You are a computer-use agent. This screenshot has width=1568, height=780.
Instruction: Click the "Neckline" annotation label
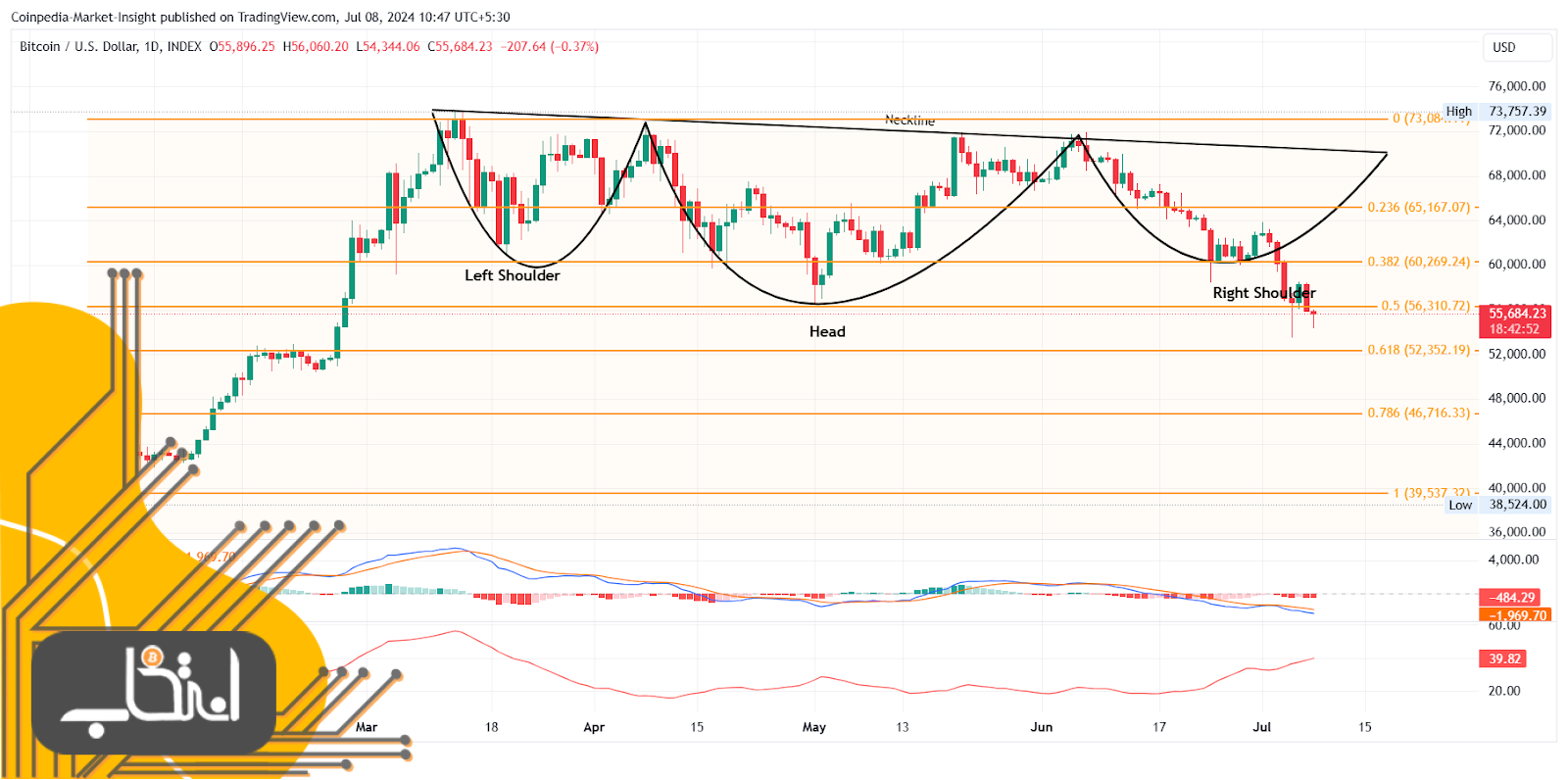909,121
